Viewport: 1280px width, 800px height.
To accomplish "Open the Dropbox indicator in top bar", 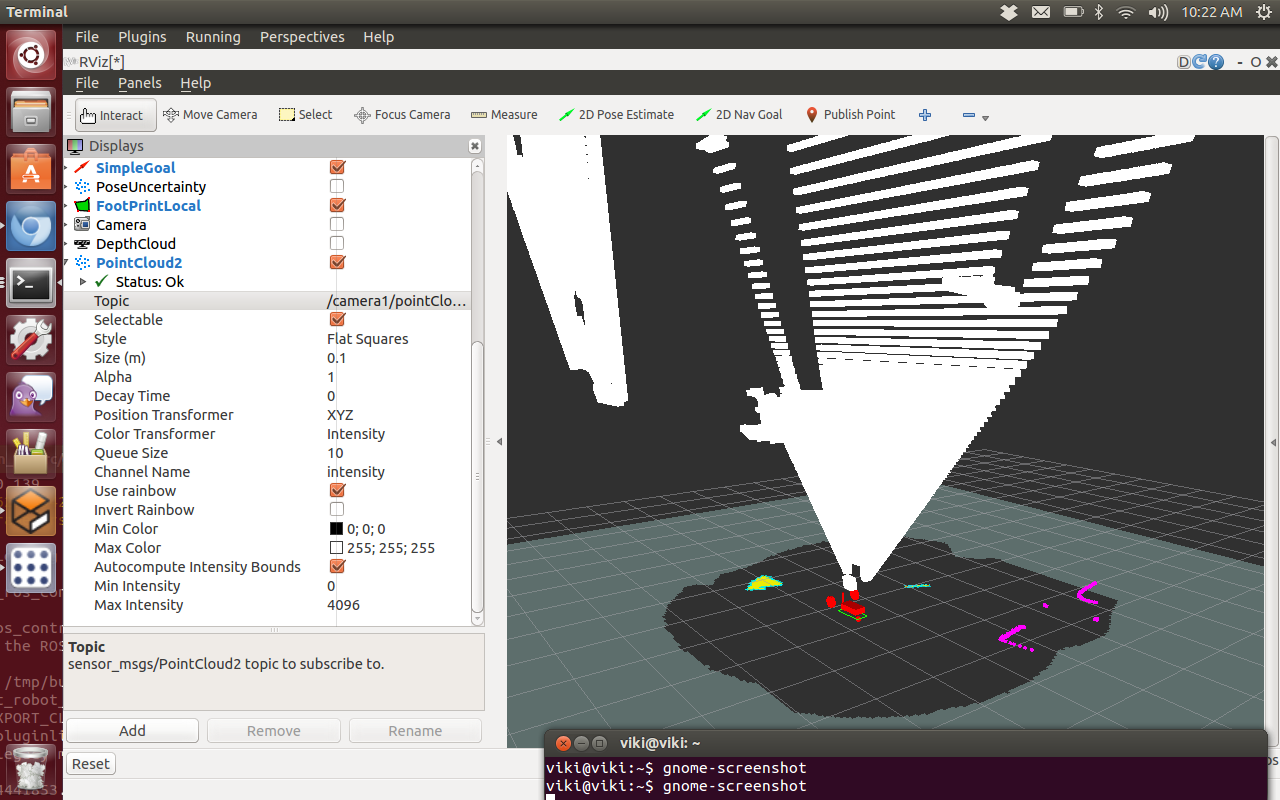I will click(x=1009, y=12).
